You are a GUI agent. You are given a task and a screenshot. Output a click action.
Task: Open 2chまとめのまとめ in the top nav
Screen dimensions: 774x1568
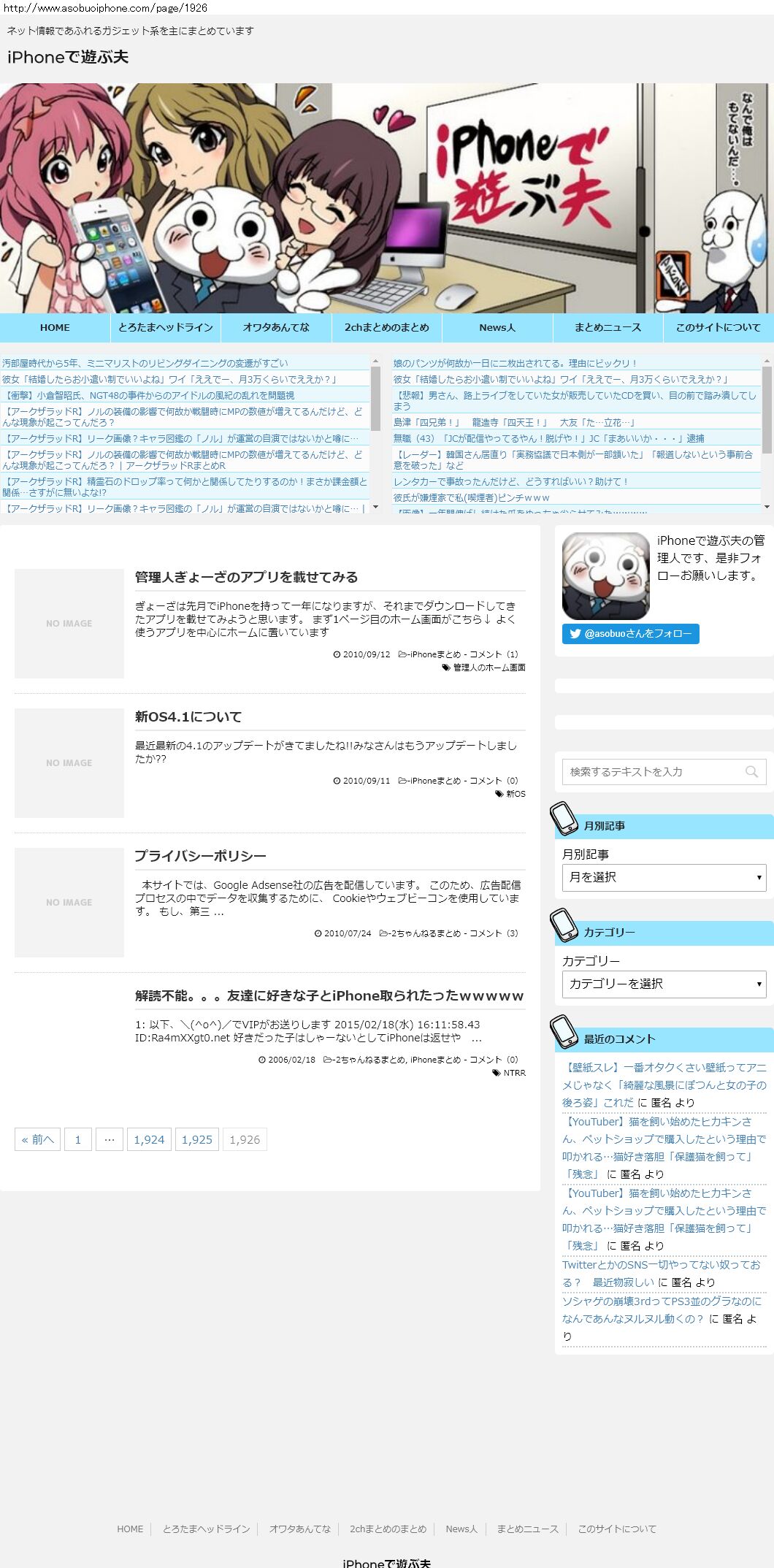387,328
